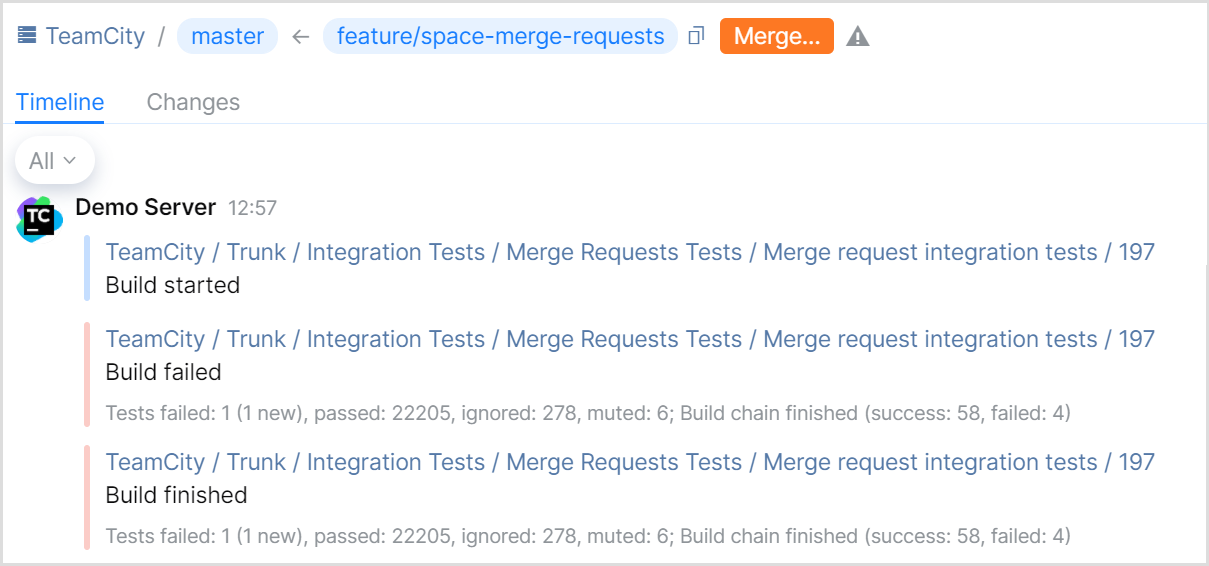
Task: Open the feature/space-merge-requests branch chip
Action: point(500,37)
